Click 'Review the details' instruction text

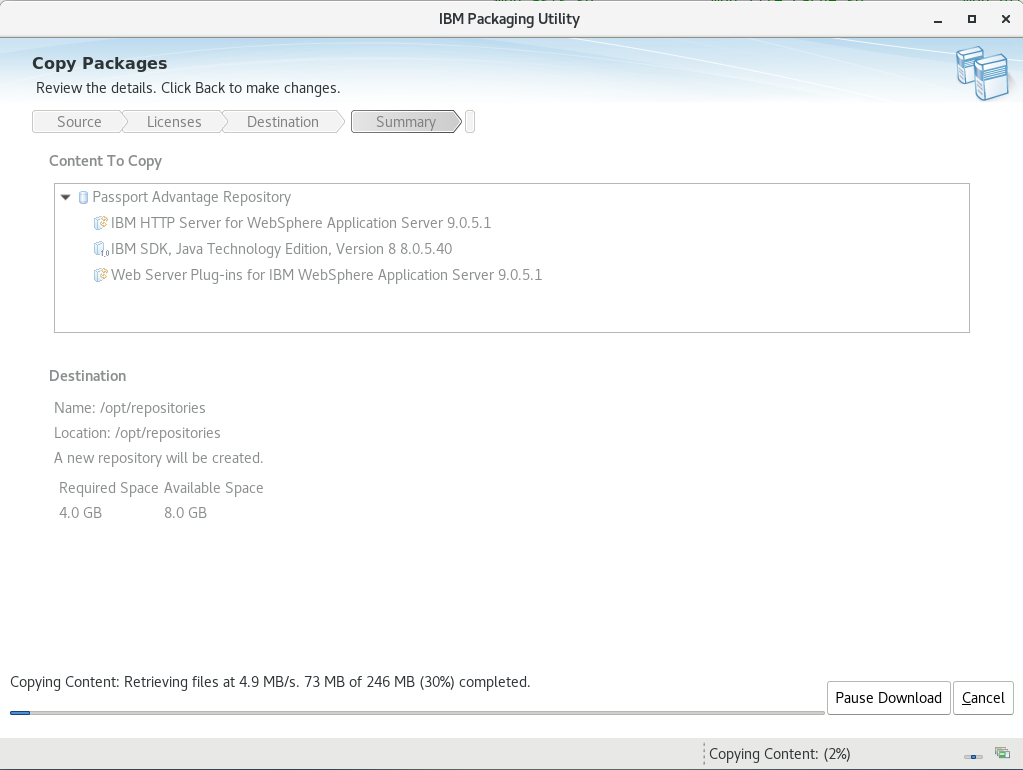click(188, 88)
